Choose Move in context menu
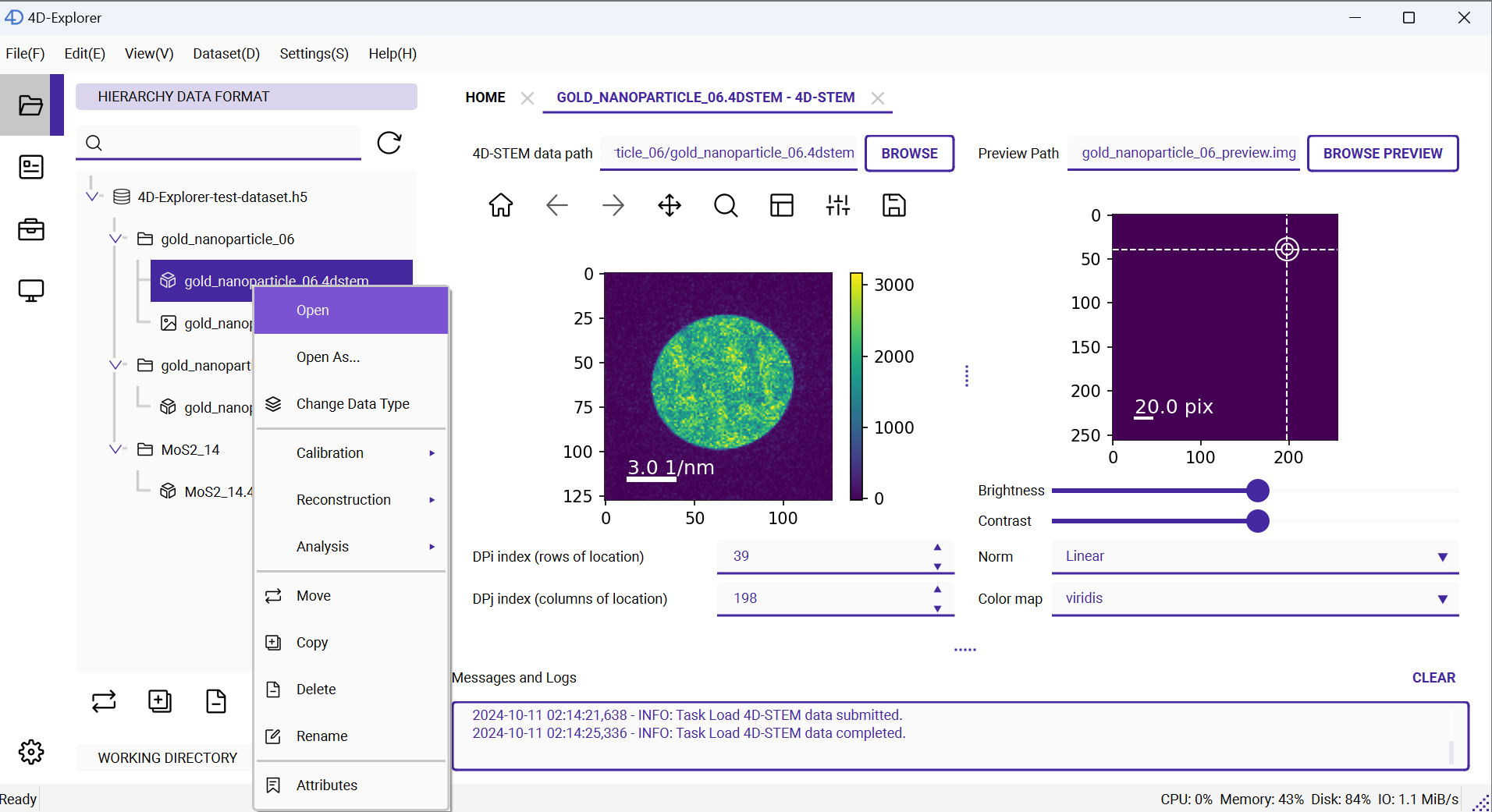 [351, 596]
